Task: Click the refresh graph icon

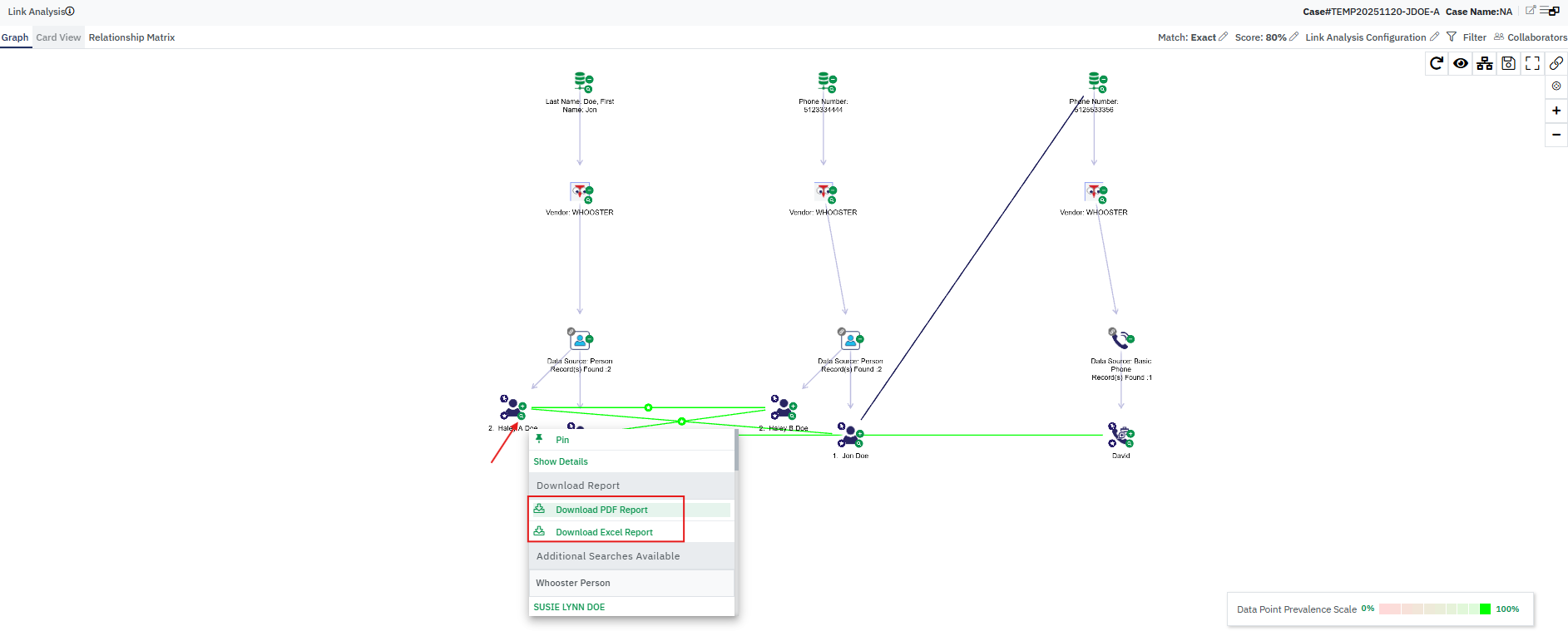Action: 1437,63
